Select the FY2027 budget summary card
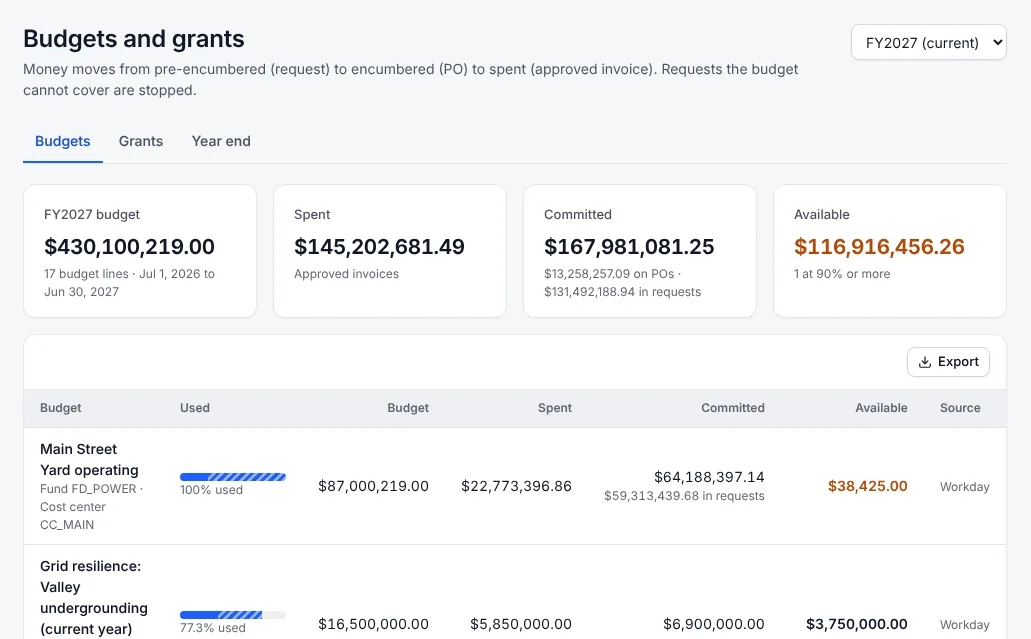 coord(140,251)
